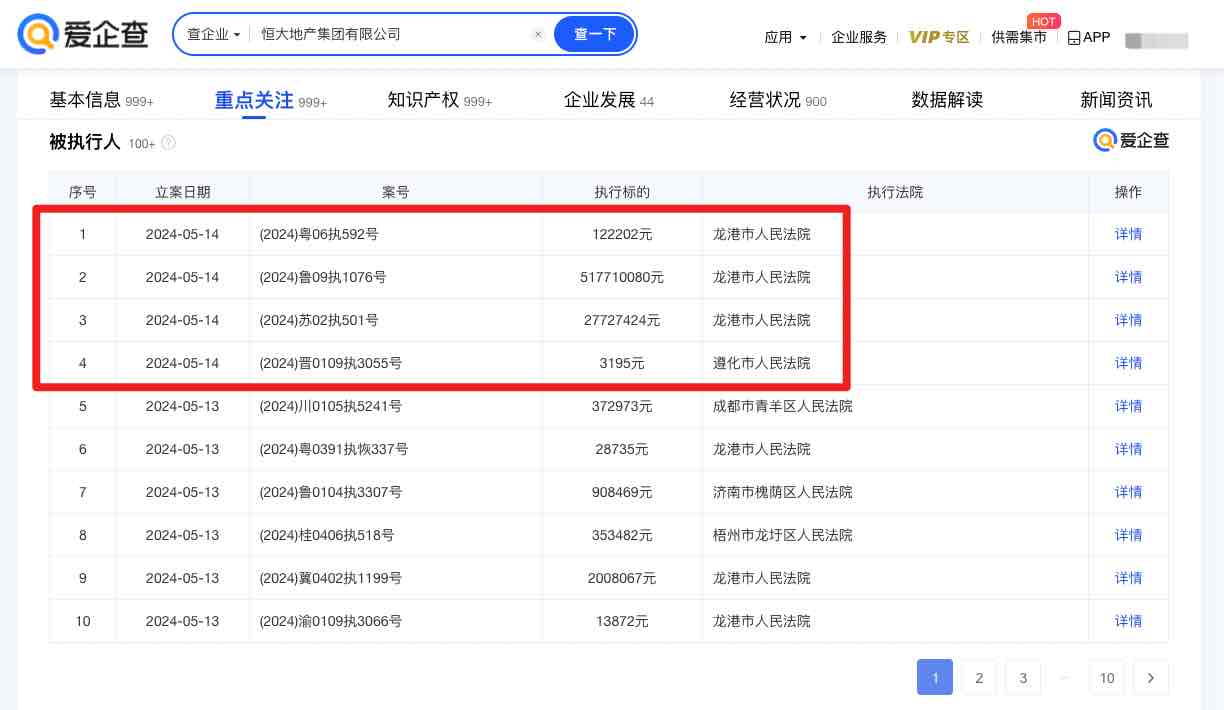1224x710 pixels.
Task: Click court name 梧州市龙圩区人民法院
Action: (783, 535)
